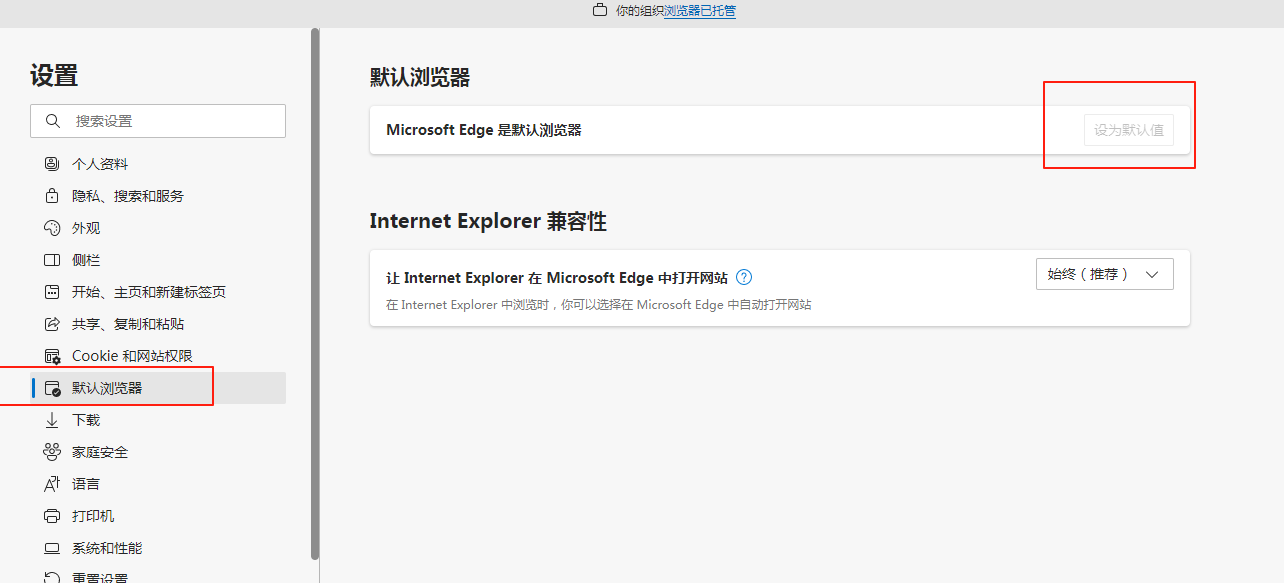Screen dimensions: 1284x583
Task: Click the 默认浏览器 section heading
Action: 420,78
